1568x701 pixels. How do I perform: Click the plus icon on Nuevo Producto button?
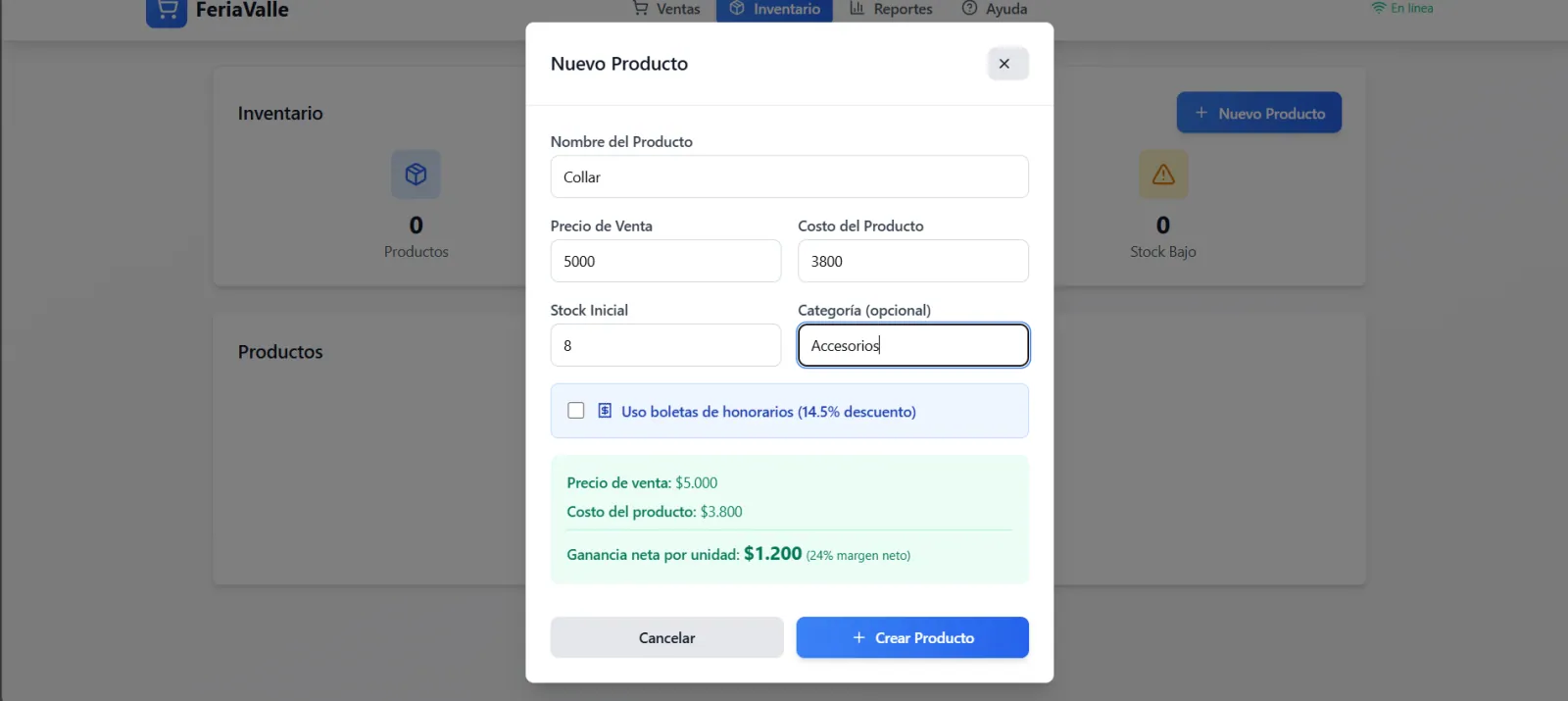(x=1201, y=113)
